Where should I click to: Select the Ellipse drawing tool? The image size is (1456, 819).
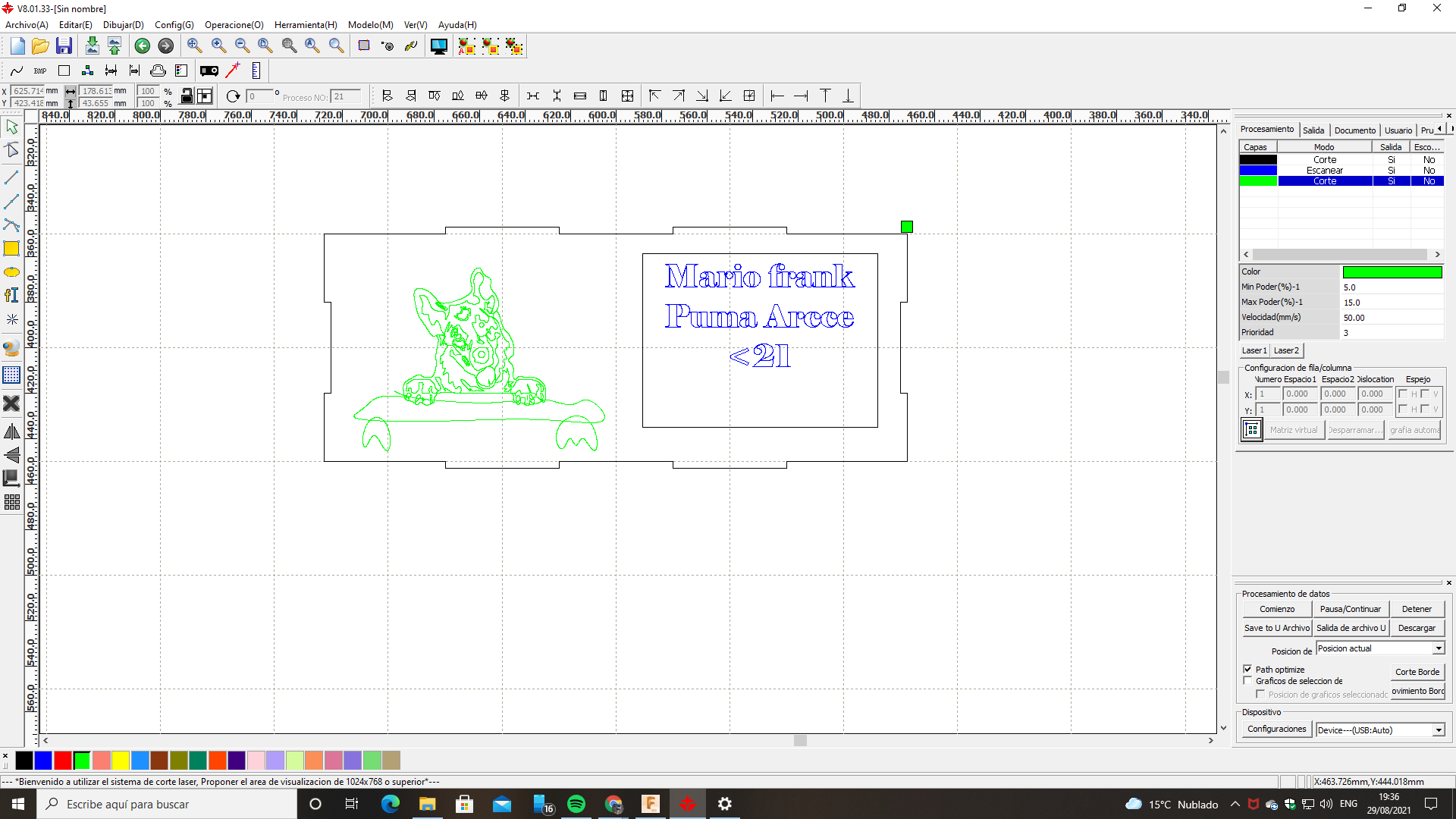11,271
